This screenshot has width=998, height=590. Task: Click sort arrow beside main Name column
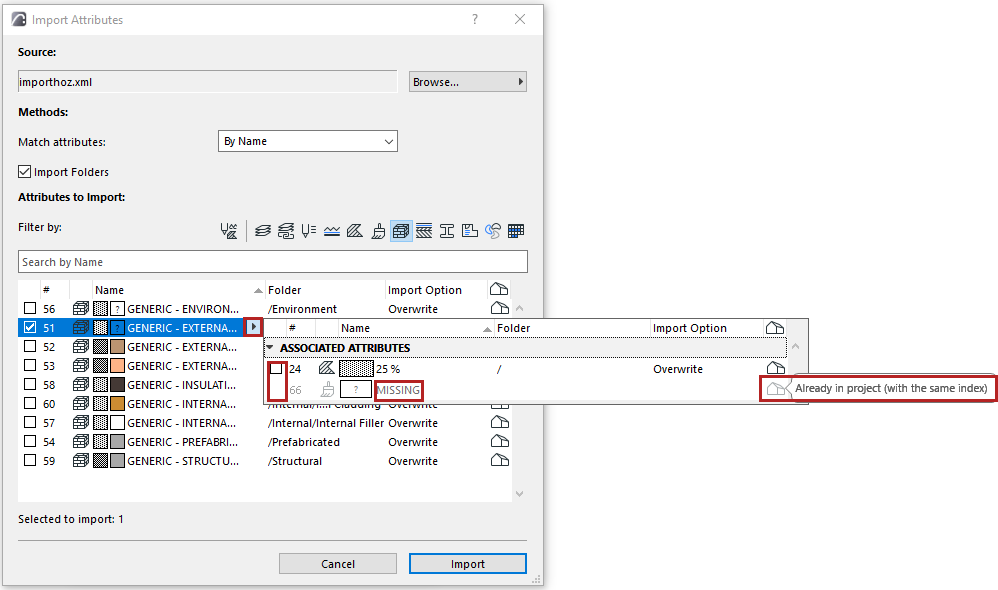[x=258, y=291]
